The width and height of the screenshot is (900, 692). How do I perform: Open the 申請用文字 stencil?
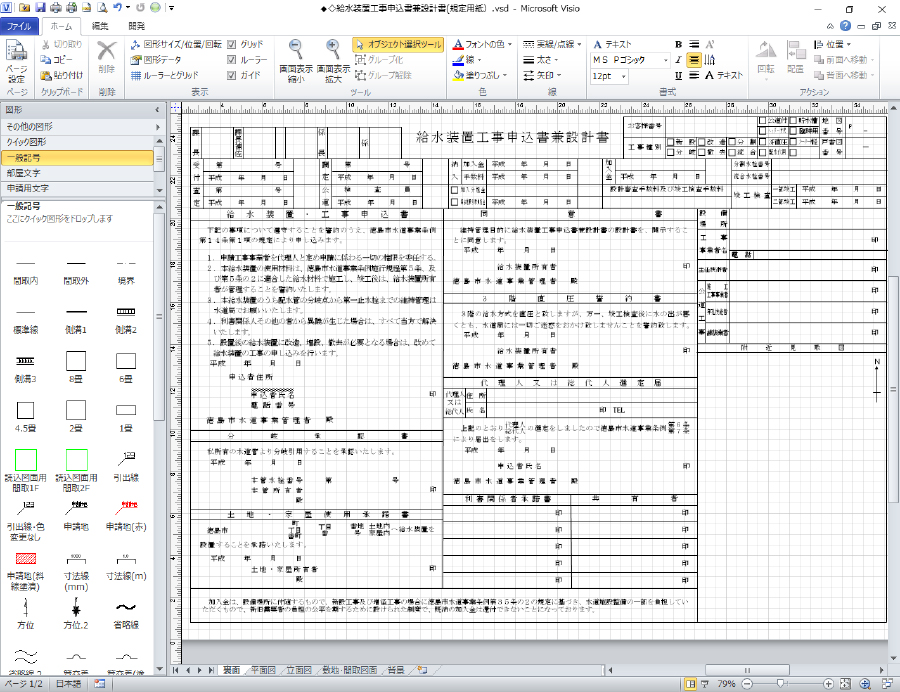(78, 188)
